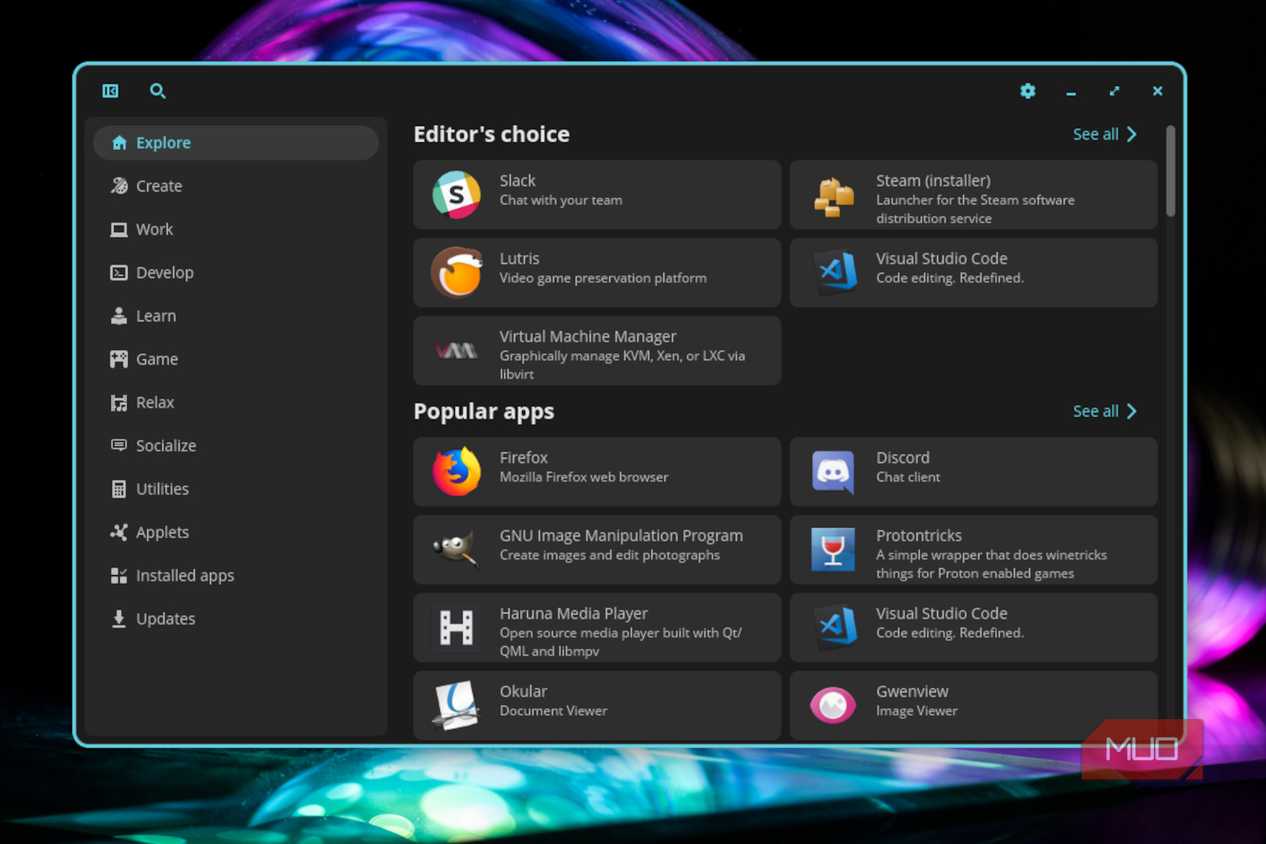Open the Slack title text

518,181
